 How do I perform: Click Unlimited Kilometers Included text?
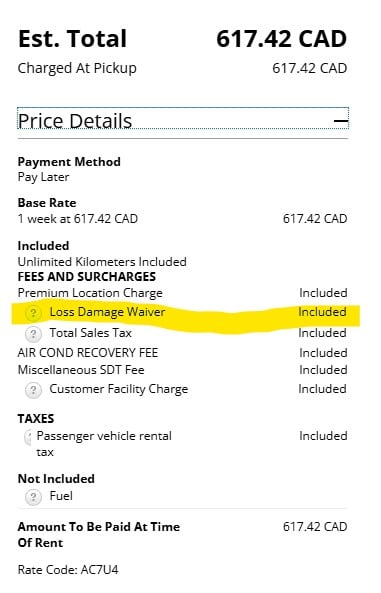pyautogui.click(x=102, y=262)
